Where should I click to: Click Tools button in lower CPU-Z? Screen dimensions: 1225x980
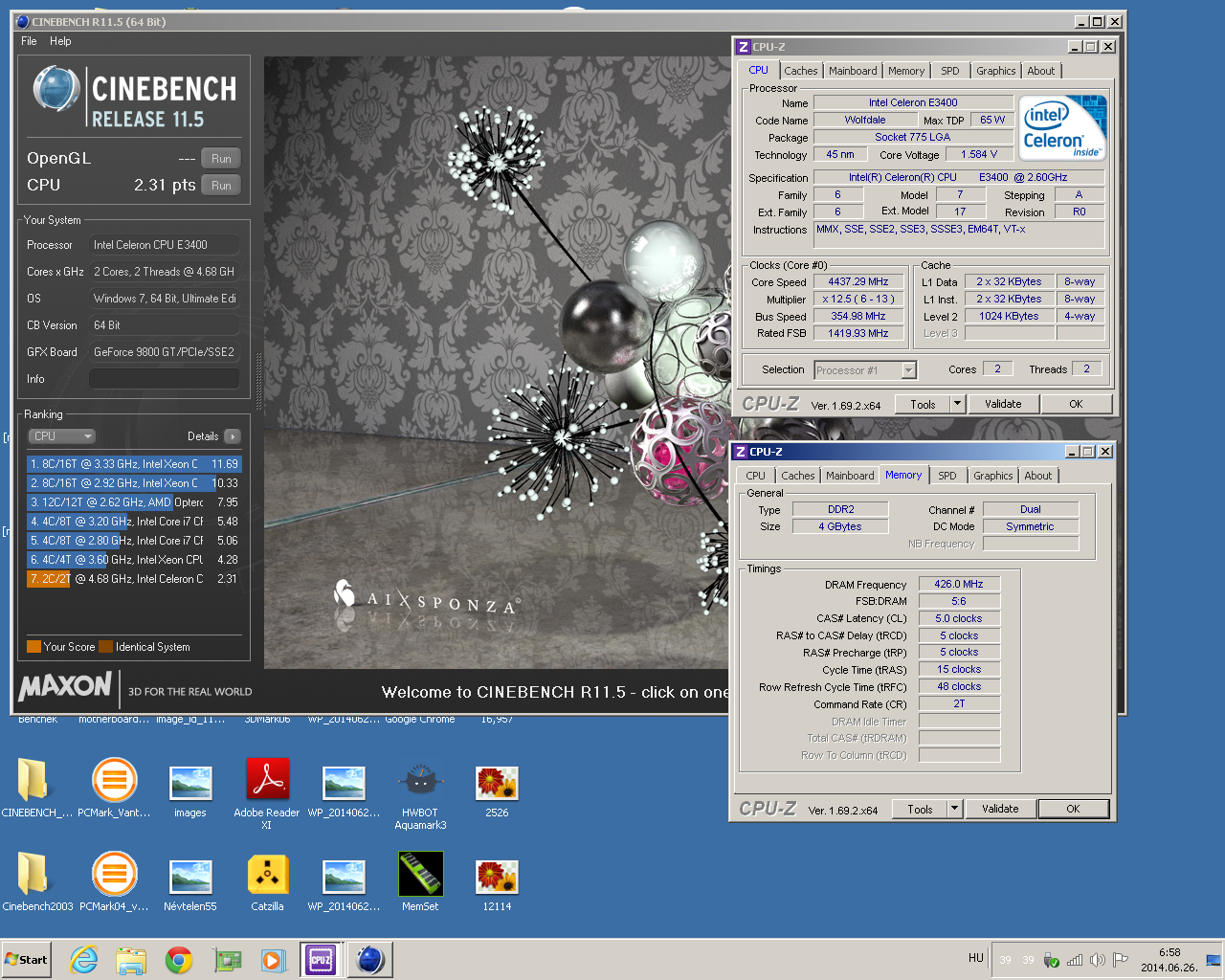(x=920, y=810)
